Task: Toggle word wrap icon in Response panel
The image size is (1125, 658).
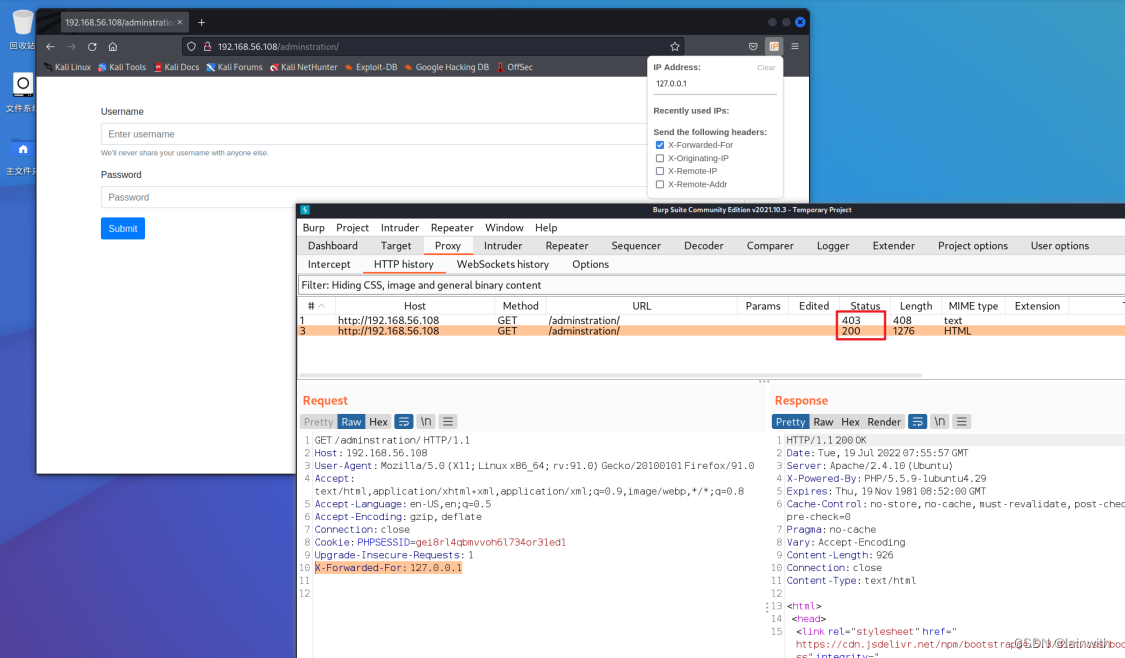Action: point(918,422)
